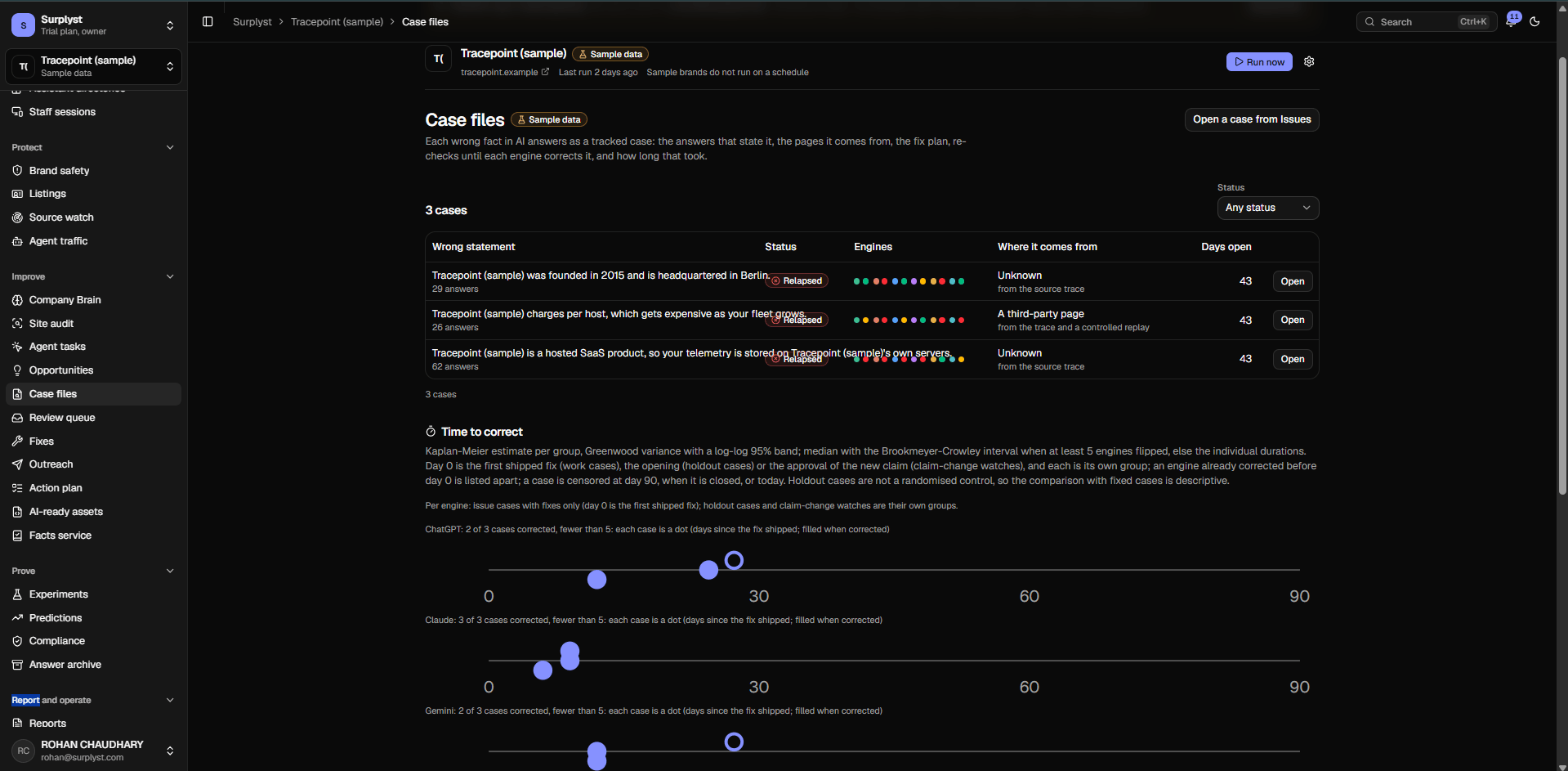The image size is (1568, 771).
Task: Collapse the Prove section
Action: 170,572
